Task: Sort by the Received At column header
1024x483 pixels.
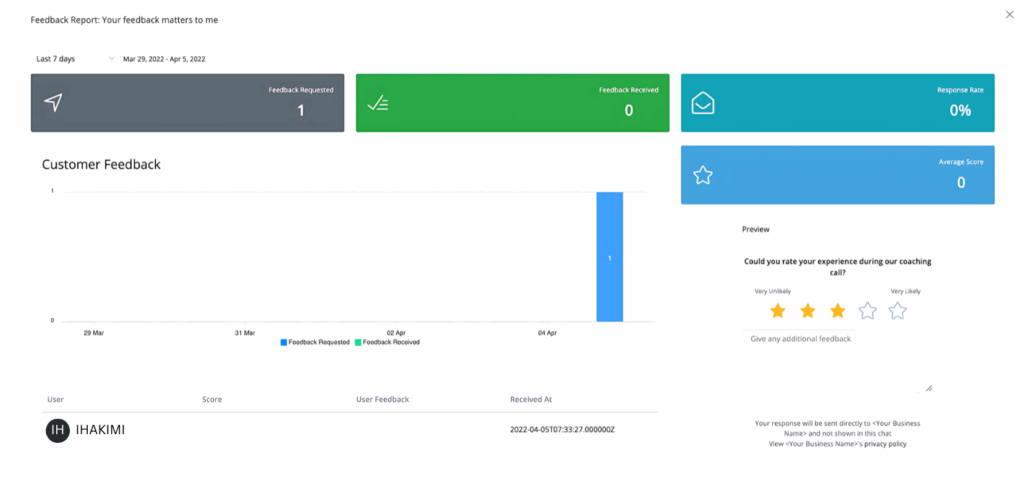Action: coord(530,400)
